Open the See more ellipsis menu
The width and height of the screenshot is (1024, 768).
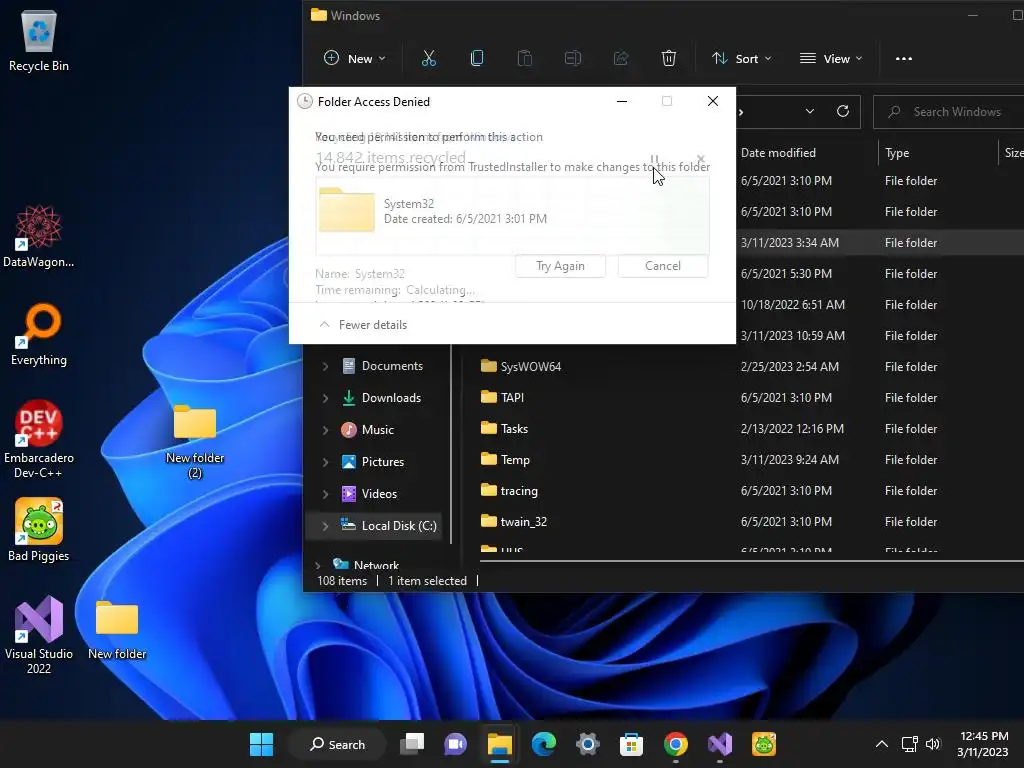pos(904,59)
